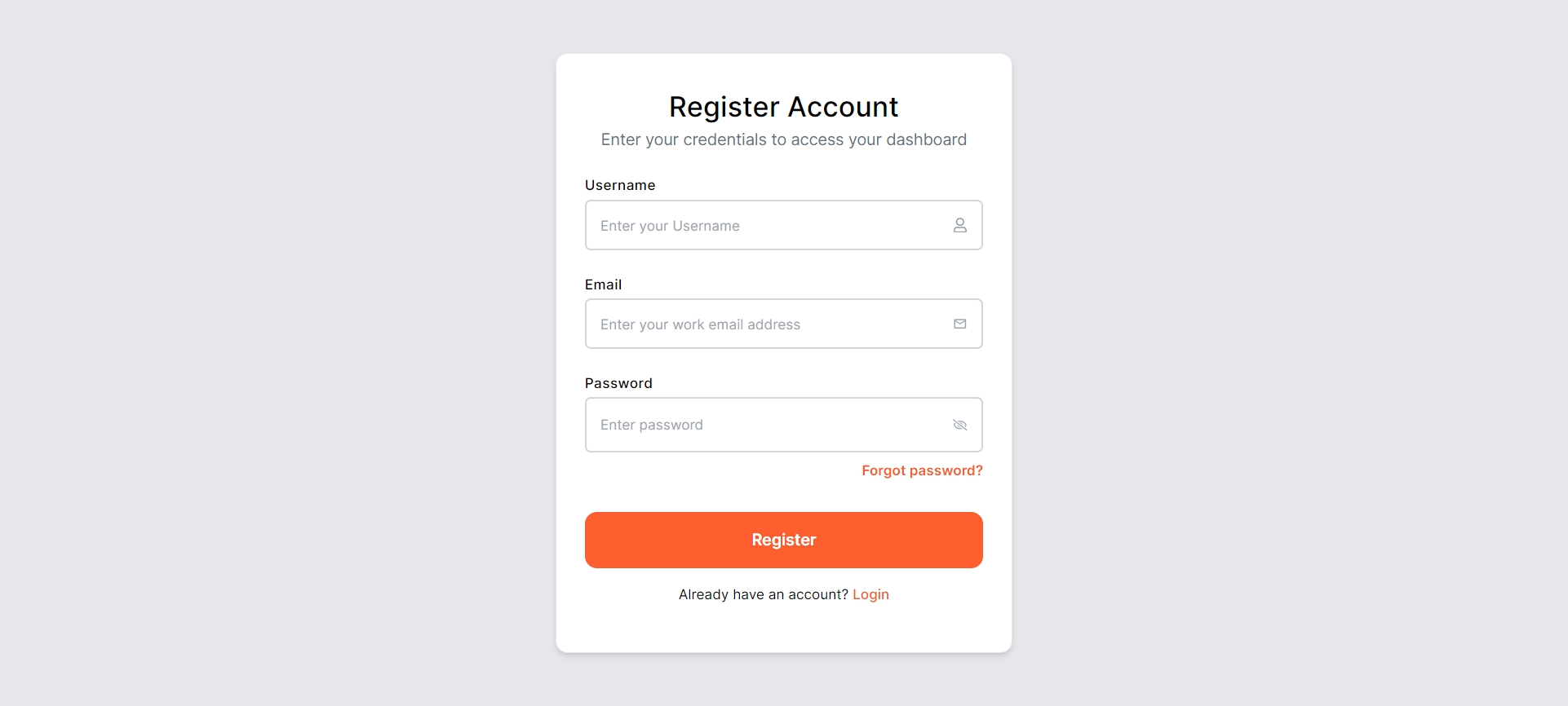Click the Password field label
The width and height of the screenshot is (1568, 706).
tap(618, 383)
